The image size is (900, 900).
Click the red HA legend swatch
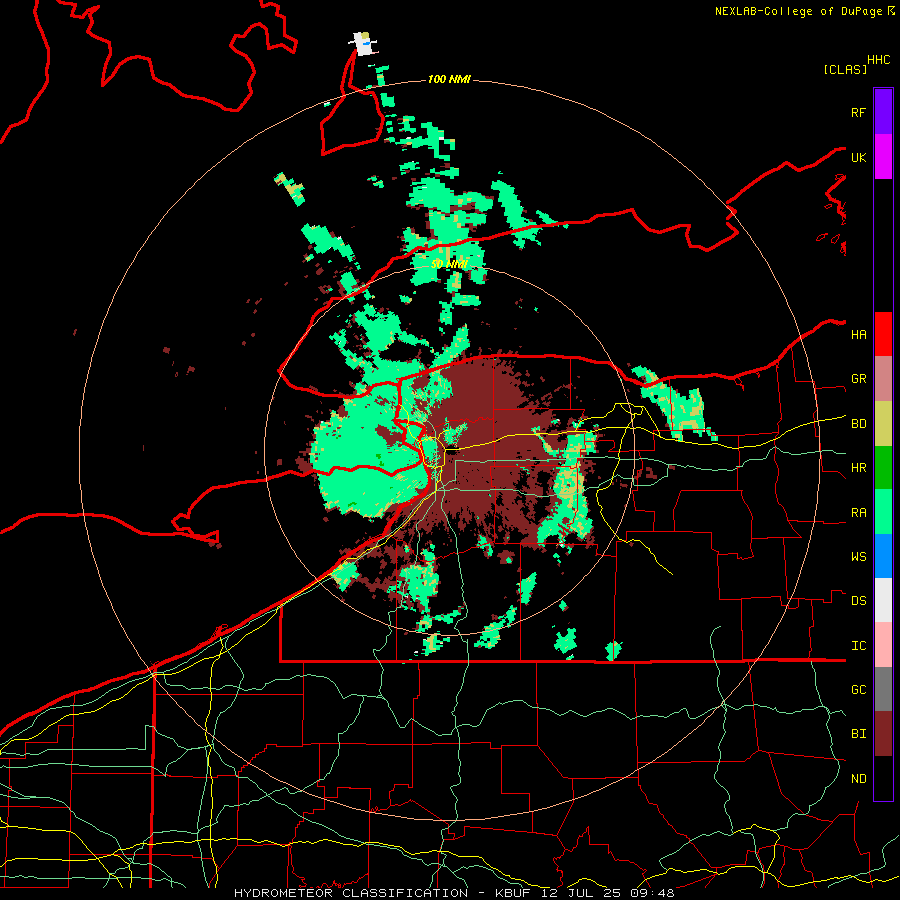(x=883, y=334)
